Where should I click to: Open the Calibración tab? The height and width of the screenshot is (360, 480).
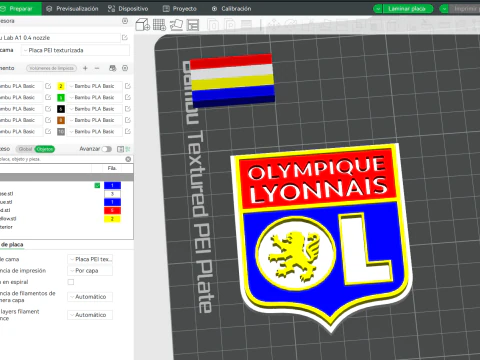[231, 9]
